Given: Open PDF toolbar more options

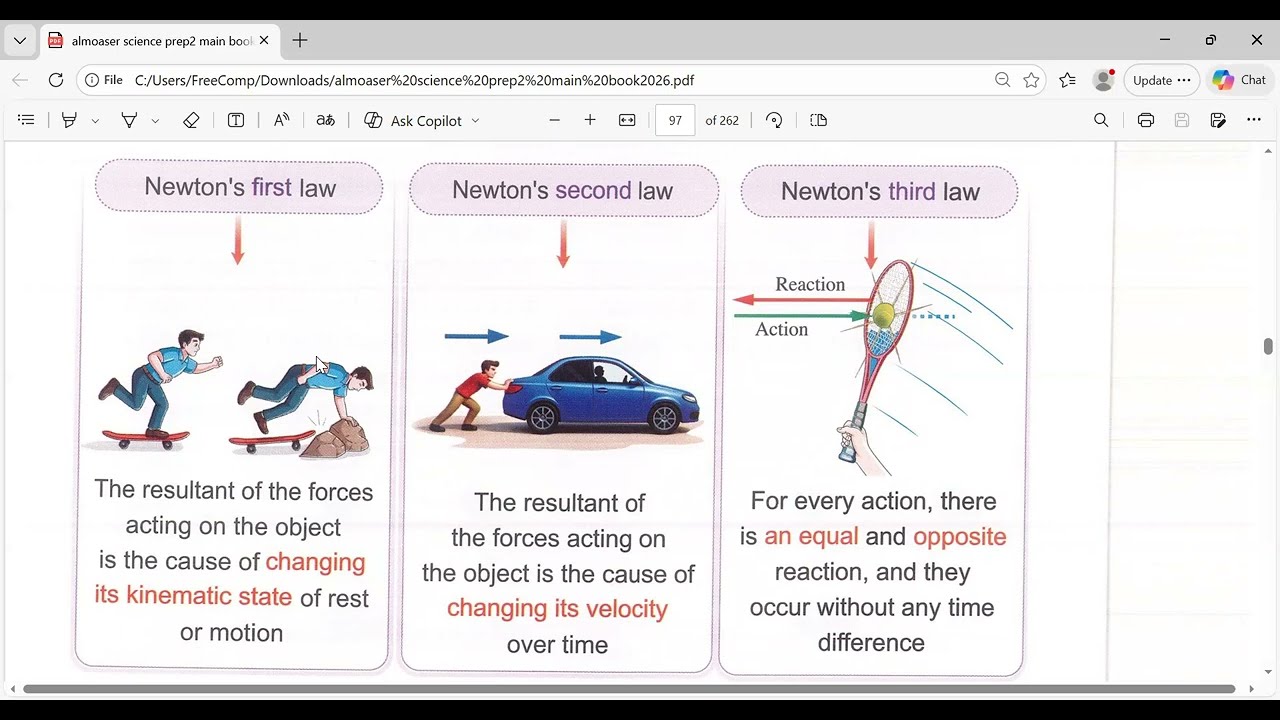Looking at the screenshot, I should pyautogui.click(x=1254, y=120).
